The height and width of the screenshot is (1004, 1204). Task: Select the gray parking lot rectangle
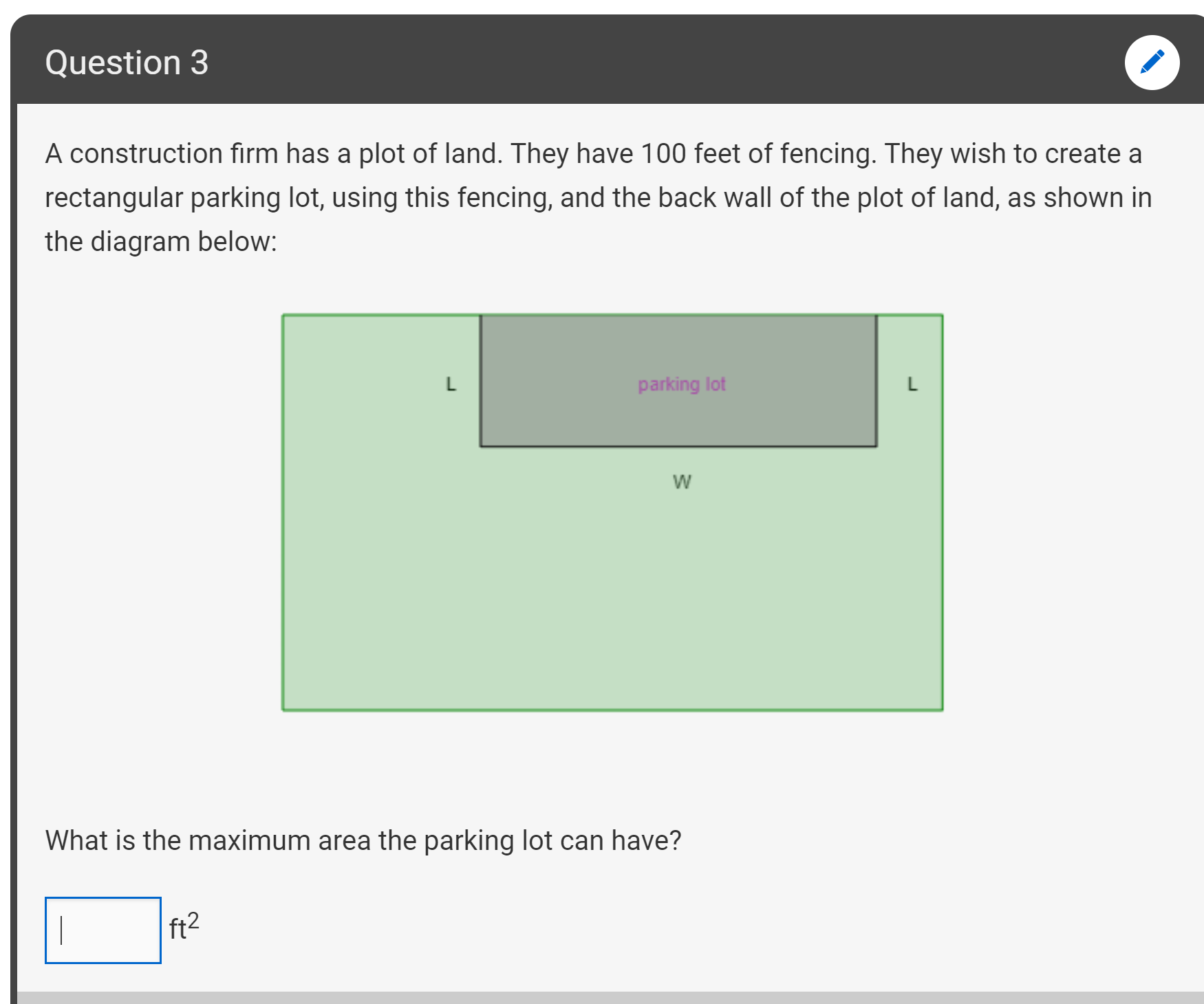coord(678,381)
